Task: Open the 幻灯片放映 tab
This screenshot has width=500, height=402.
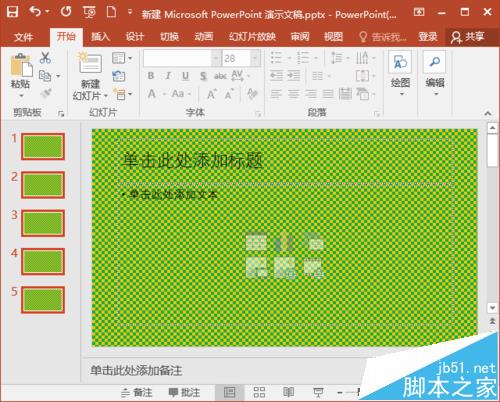Action: (x=252, y=36)
